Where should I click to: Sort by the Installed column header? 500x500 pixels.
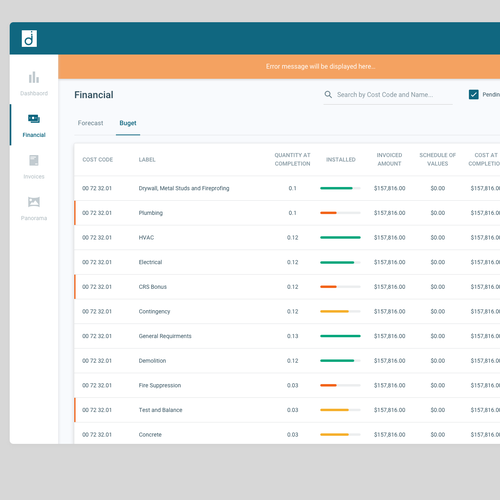341,160
